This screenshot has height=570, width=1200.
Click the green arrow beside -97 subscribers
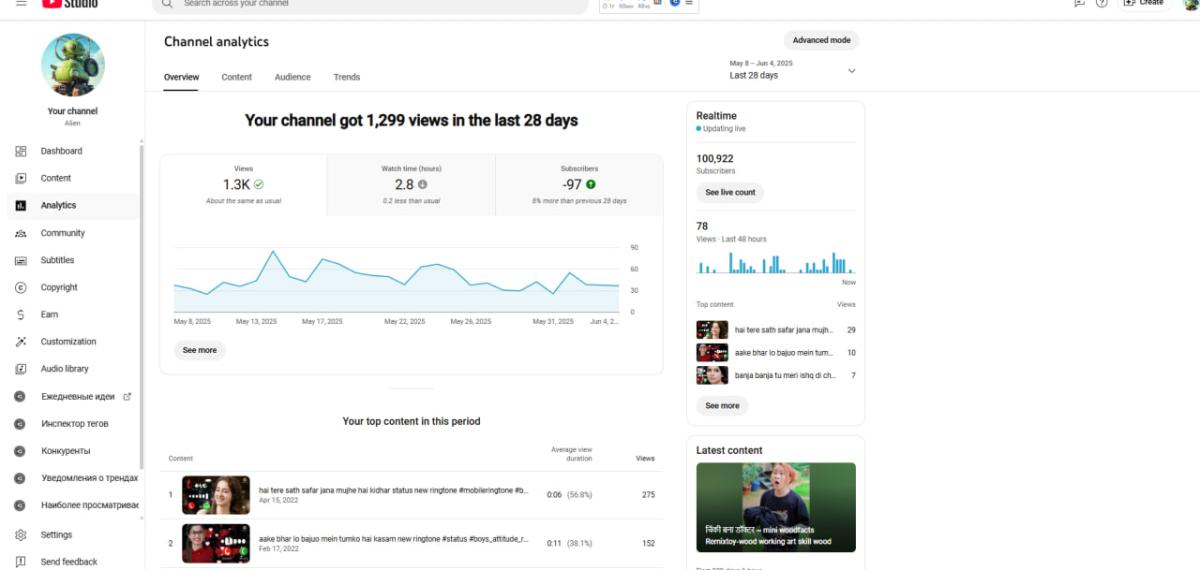[591, 185]
